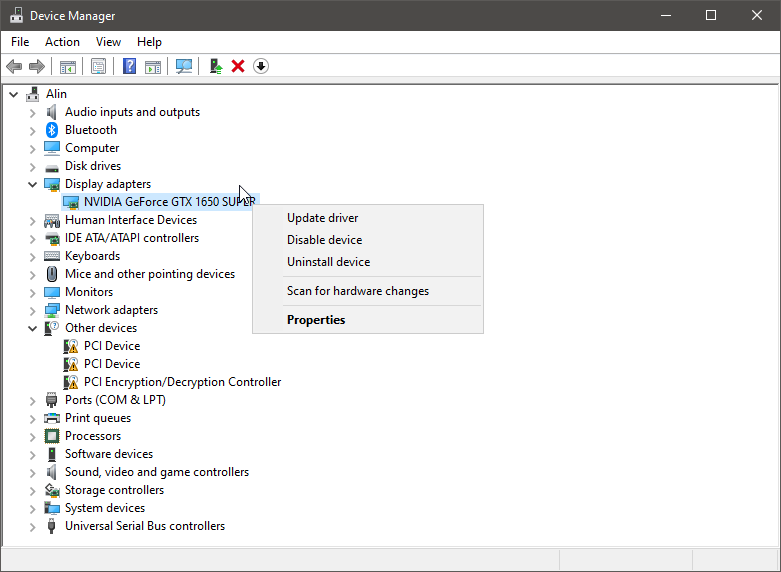Open the Help menu

pyautogui.click(x=149, y=42)
